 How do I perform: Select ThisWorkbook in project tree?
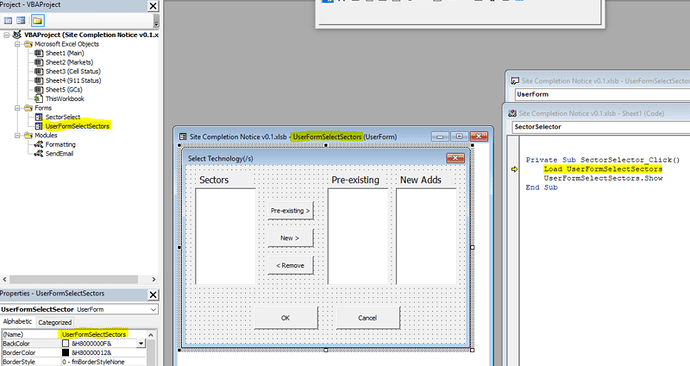click(65, 99)
